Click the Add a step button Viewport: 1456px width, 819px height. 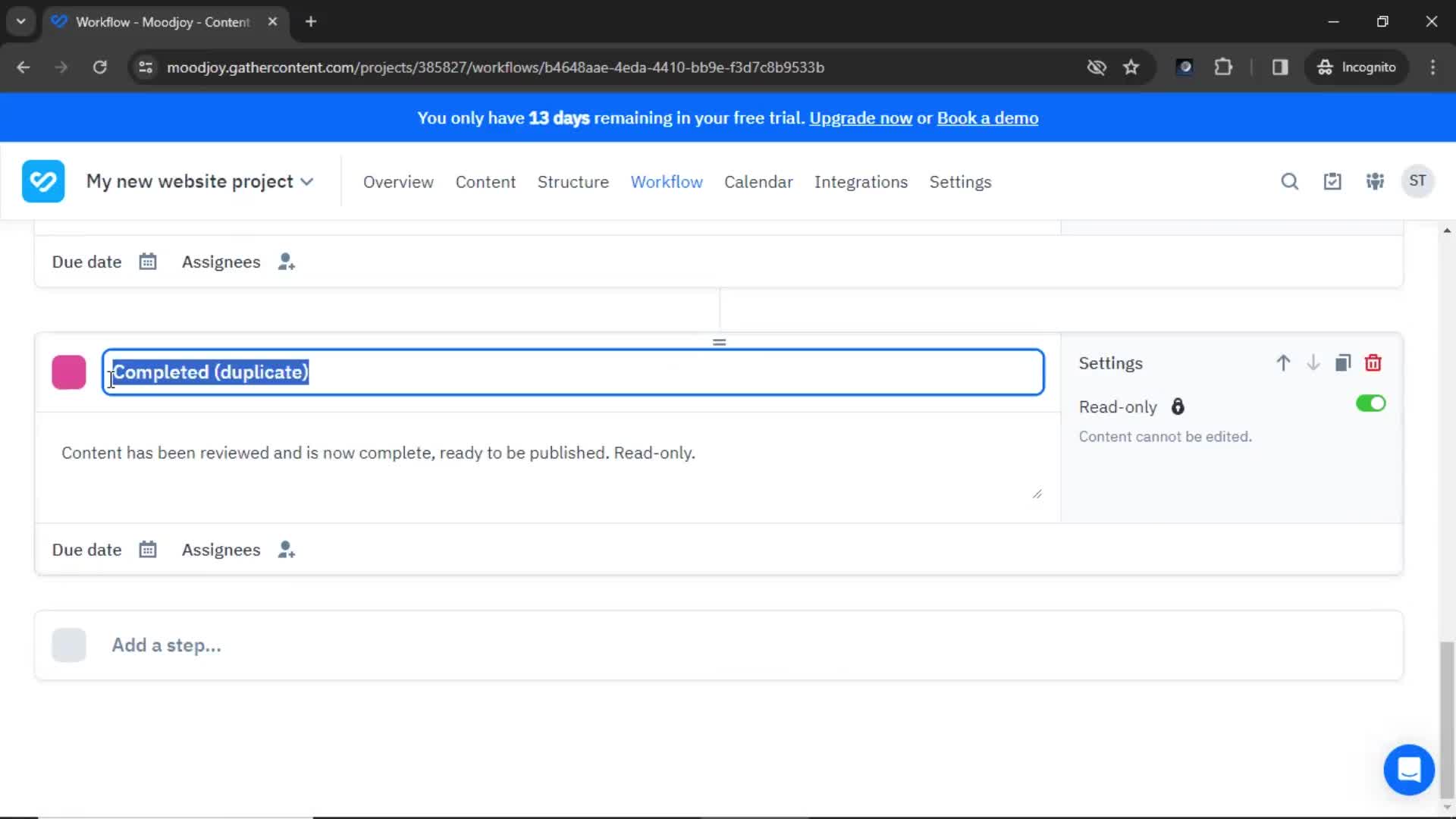(x=165, y=645)
